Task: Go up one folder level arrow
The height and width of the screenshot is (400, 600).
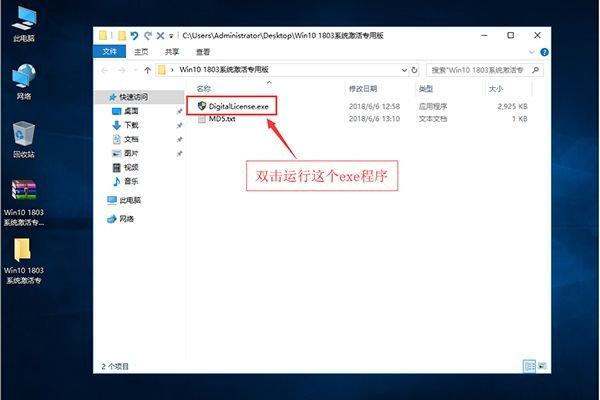Action: [x=148, y=70]
